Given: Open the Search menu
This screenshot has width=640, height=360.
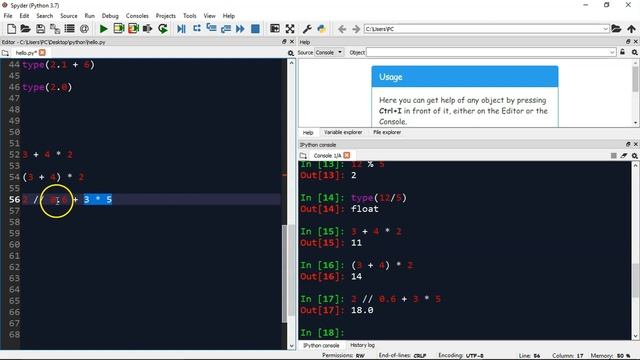Looking at the screenshot, I should click(x=44, y=16).
